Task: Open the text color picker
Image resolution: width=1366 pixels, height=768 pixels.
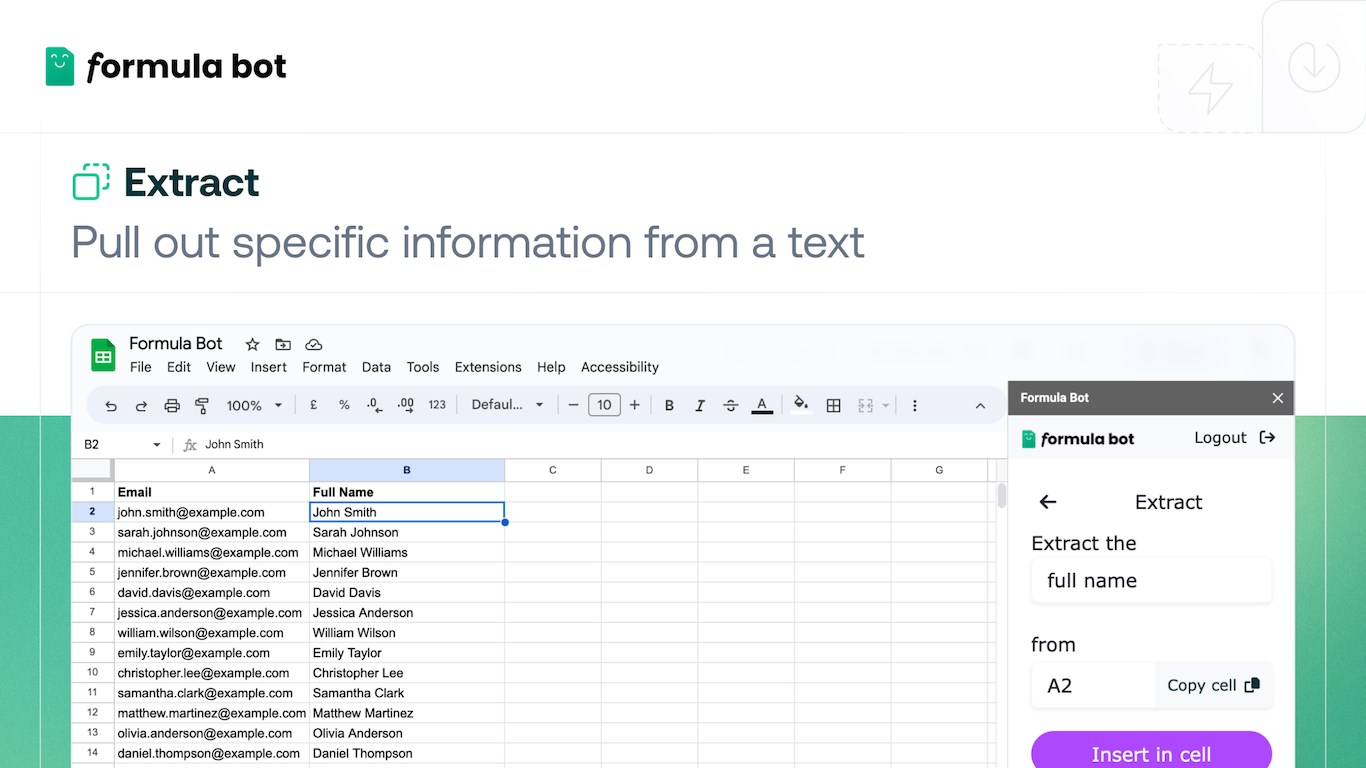Action: click(x=762, y=405)
